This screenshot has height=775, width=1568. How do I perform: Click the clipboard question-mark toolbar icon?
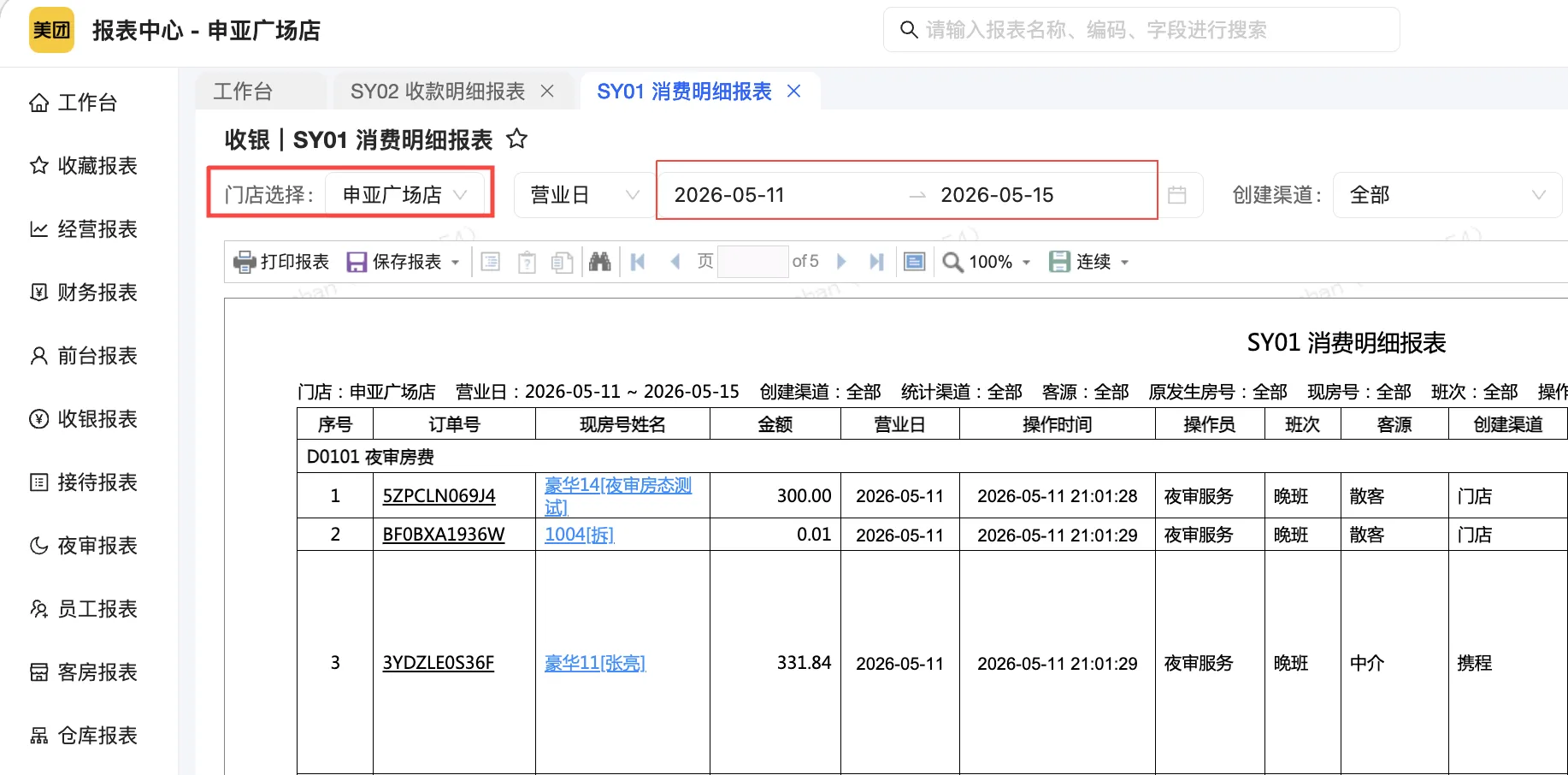pyautogui.click(x=528, y=262)
